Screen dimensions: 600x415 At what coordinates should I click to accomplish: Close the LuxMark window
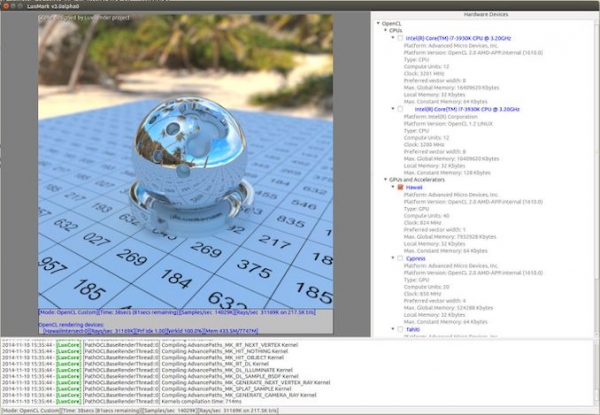[8, 5]
